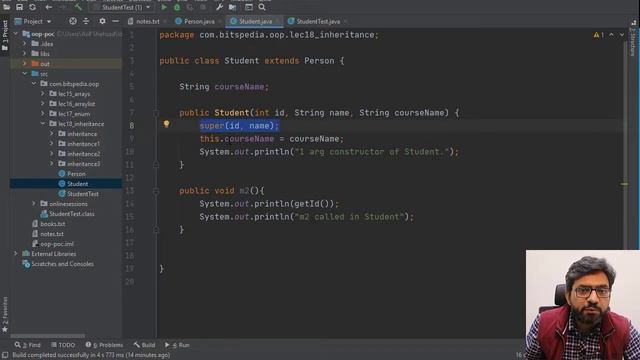Viewport: 640px width, 360px height.
Task: Click the Debug bug icon
Action: [x=177, y=7]
